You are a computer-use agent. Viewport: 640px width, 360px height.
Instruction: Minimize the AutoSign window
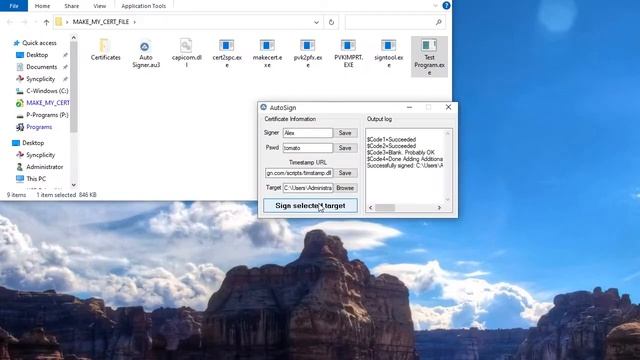pyautogui.click(x=409, y=107)
